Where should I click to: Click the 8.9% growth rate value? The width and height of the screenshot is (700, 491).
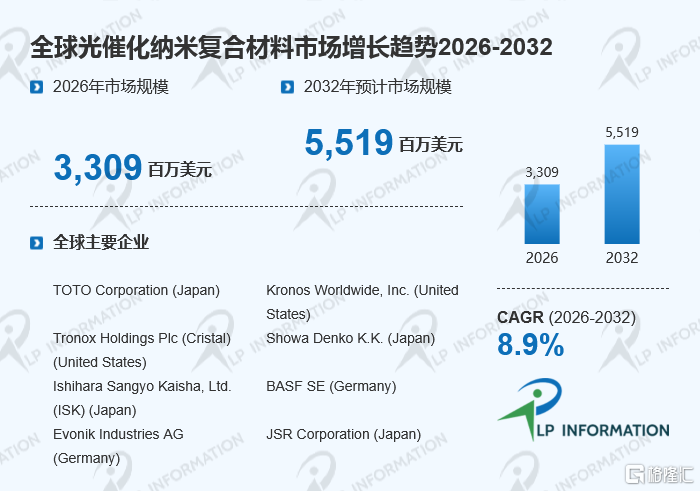click(530, 345)
